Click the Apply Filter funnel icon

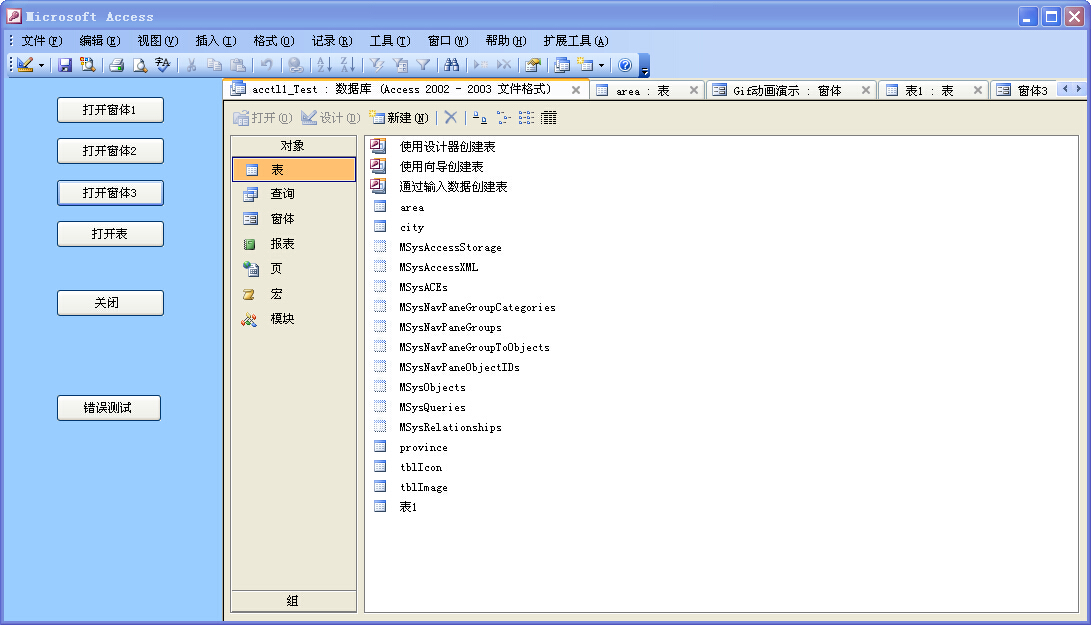423,65
